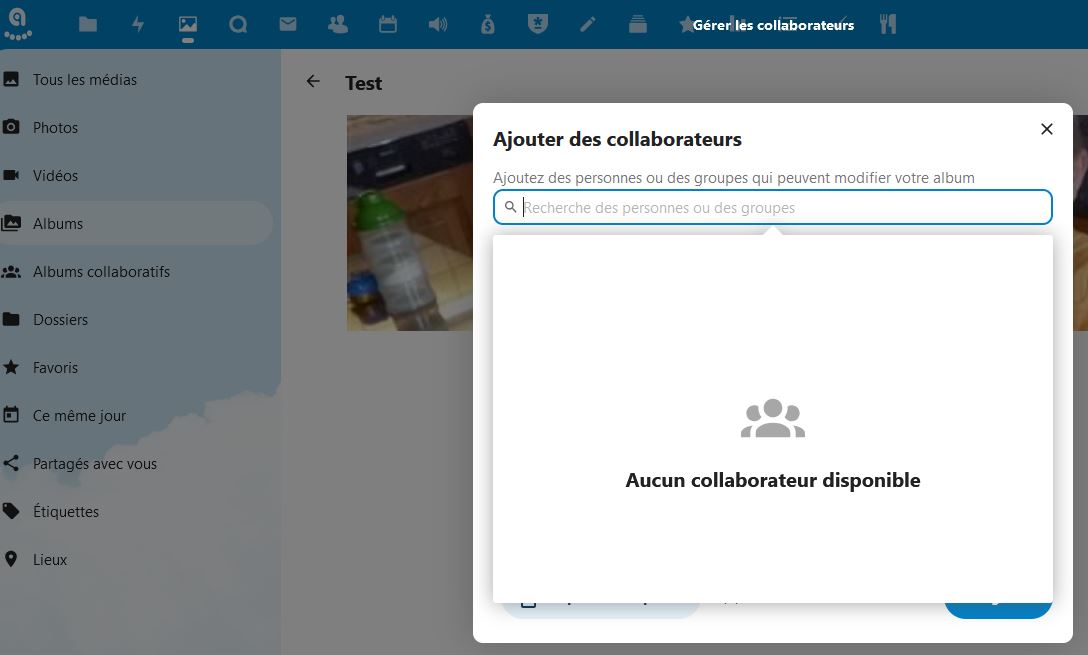Image resolution: width=1088 pixels, height=655 pixels.
Task: Open the Calendar app icon
Action: pyautogui.click(x=388, y=24)
